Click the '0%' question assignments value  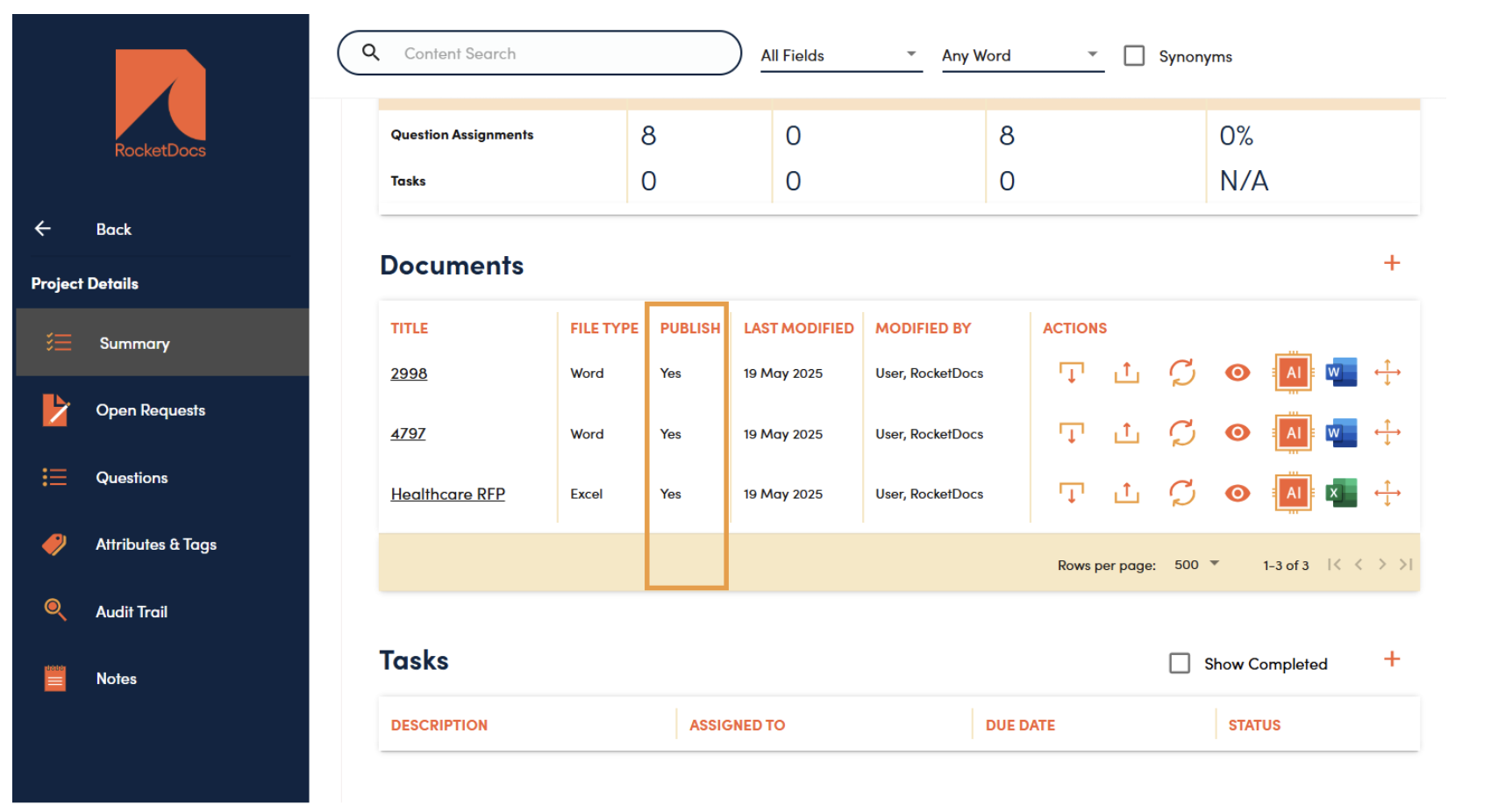point(1237,135)
